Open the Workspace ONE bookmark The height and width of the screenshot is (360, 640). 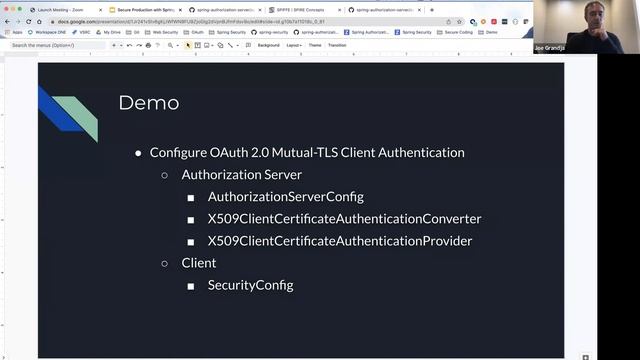(x=47, y=32)
